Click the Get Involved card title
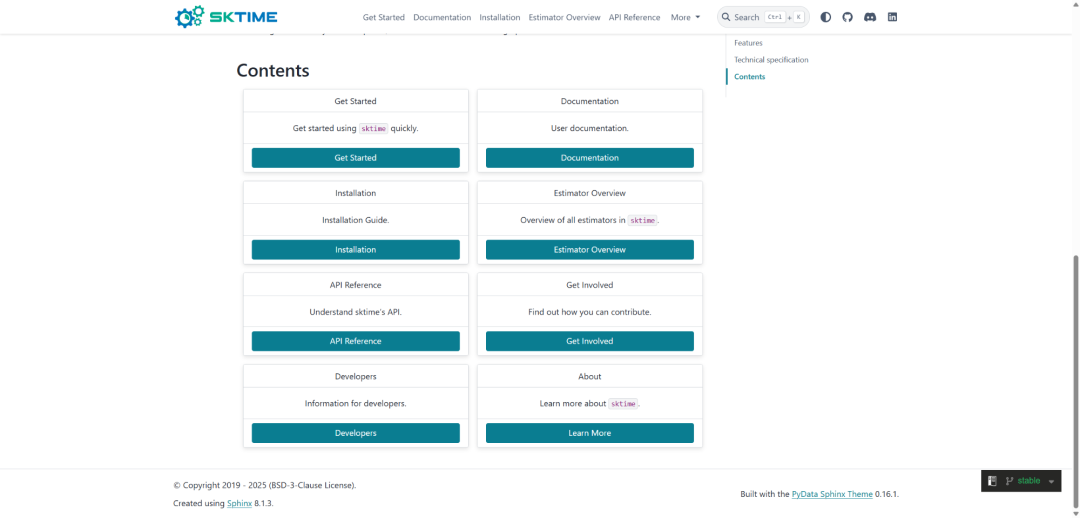This screenshot has width=1080, height=518. (590, 284)
